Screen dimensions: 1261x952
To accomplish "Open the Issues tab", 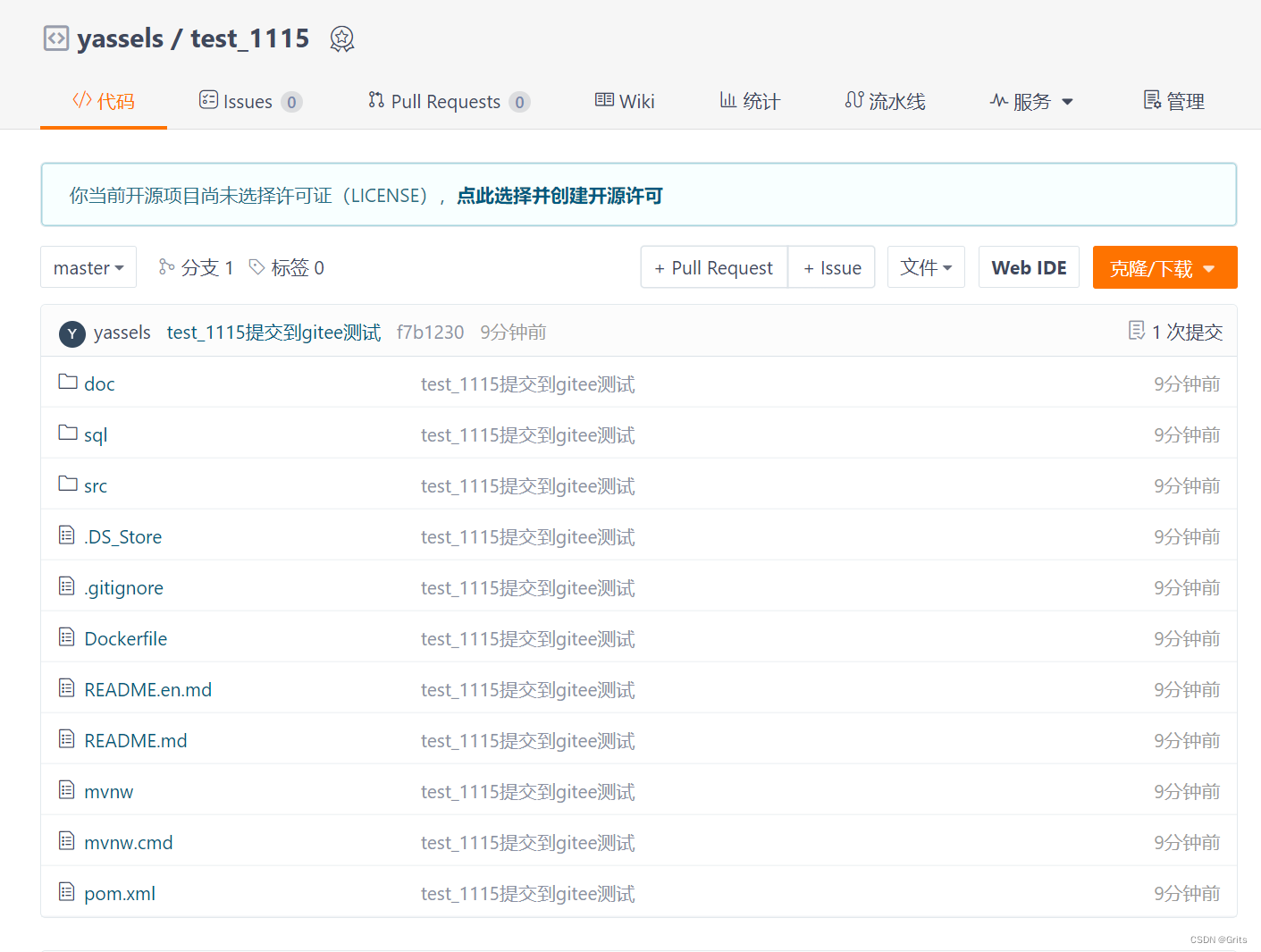I will [x=250, y=102].
